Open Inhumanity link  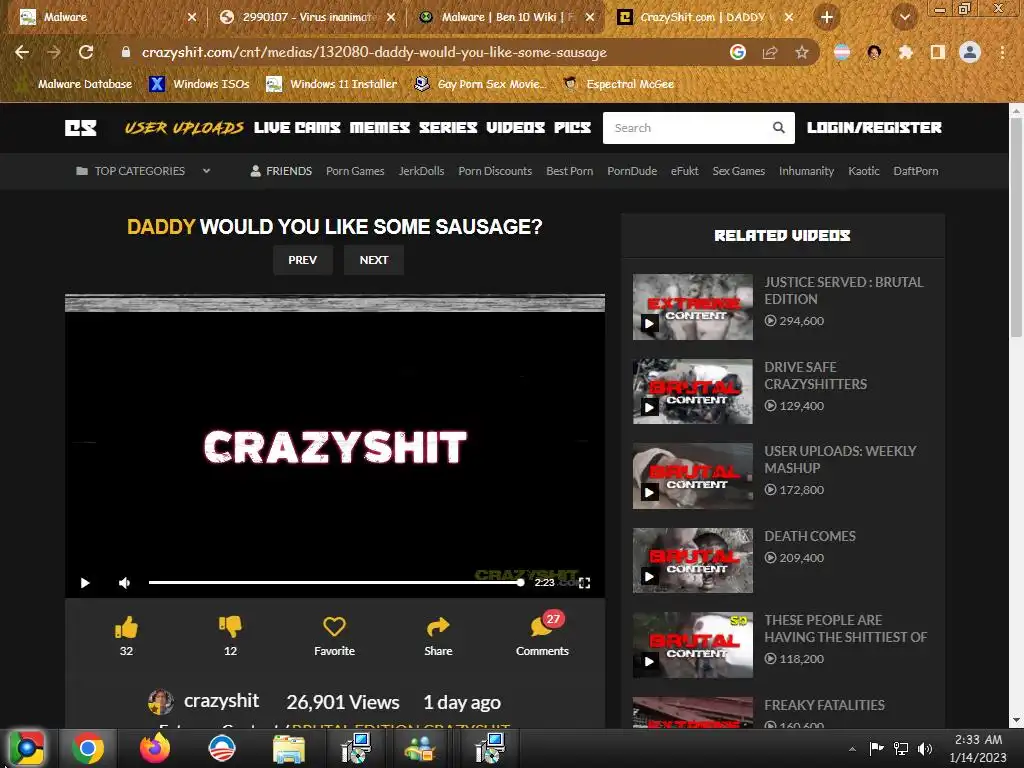tap(806, 171)
